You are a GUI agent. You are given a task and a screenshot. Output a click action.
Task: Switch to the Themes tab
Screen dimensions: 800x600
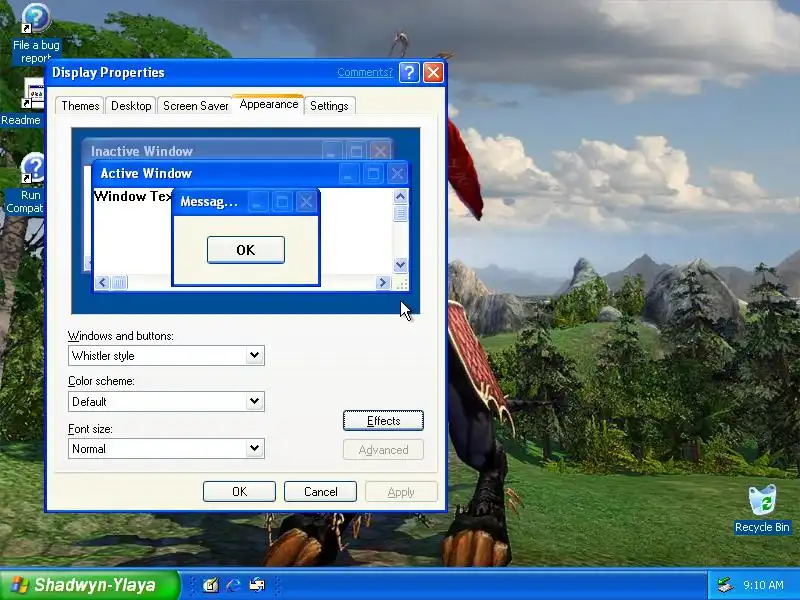tap(80, 106)
